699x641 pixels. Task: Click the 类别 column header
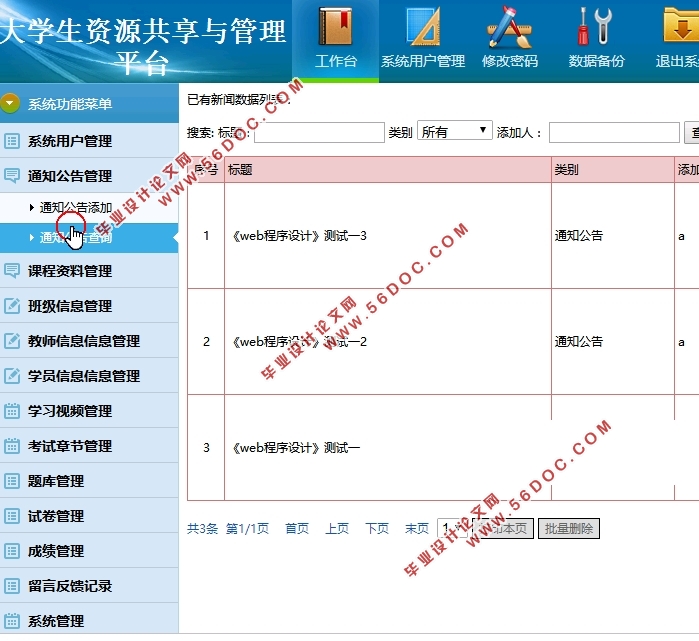(566, 169)
